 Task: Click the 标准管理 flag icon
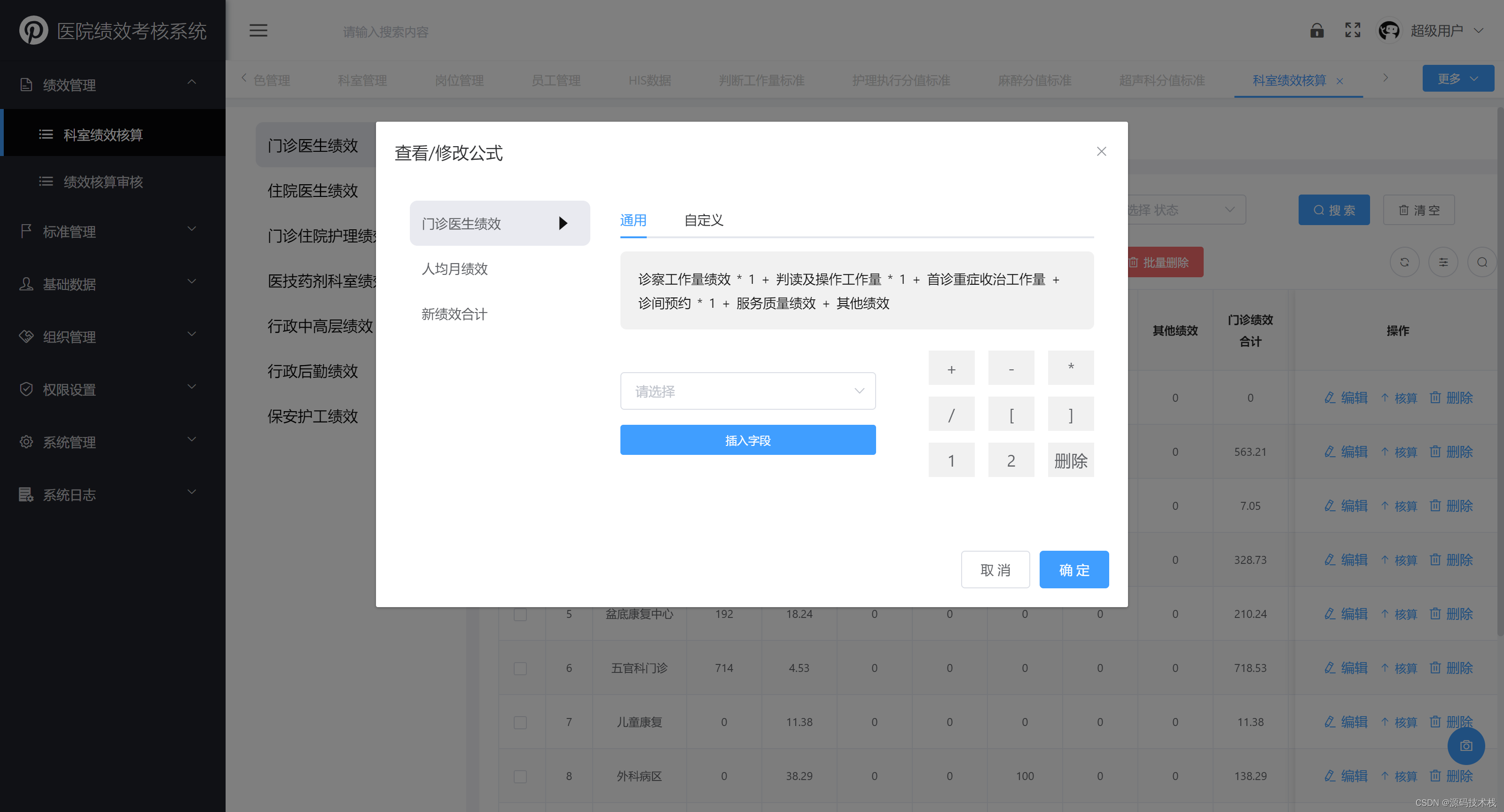(x=26, y=231)
